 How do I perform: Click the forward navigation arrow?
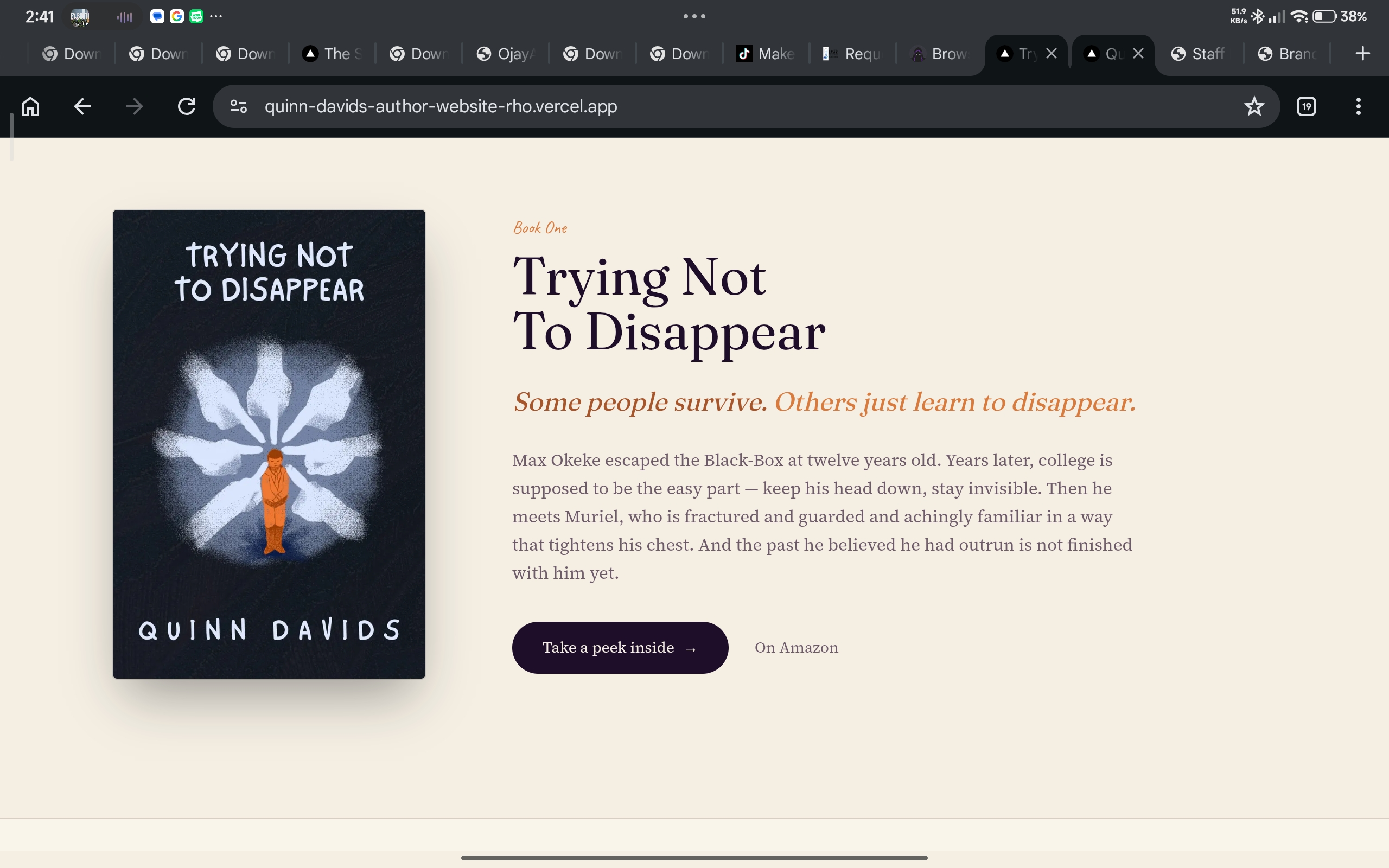pos(135,106)
